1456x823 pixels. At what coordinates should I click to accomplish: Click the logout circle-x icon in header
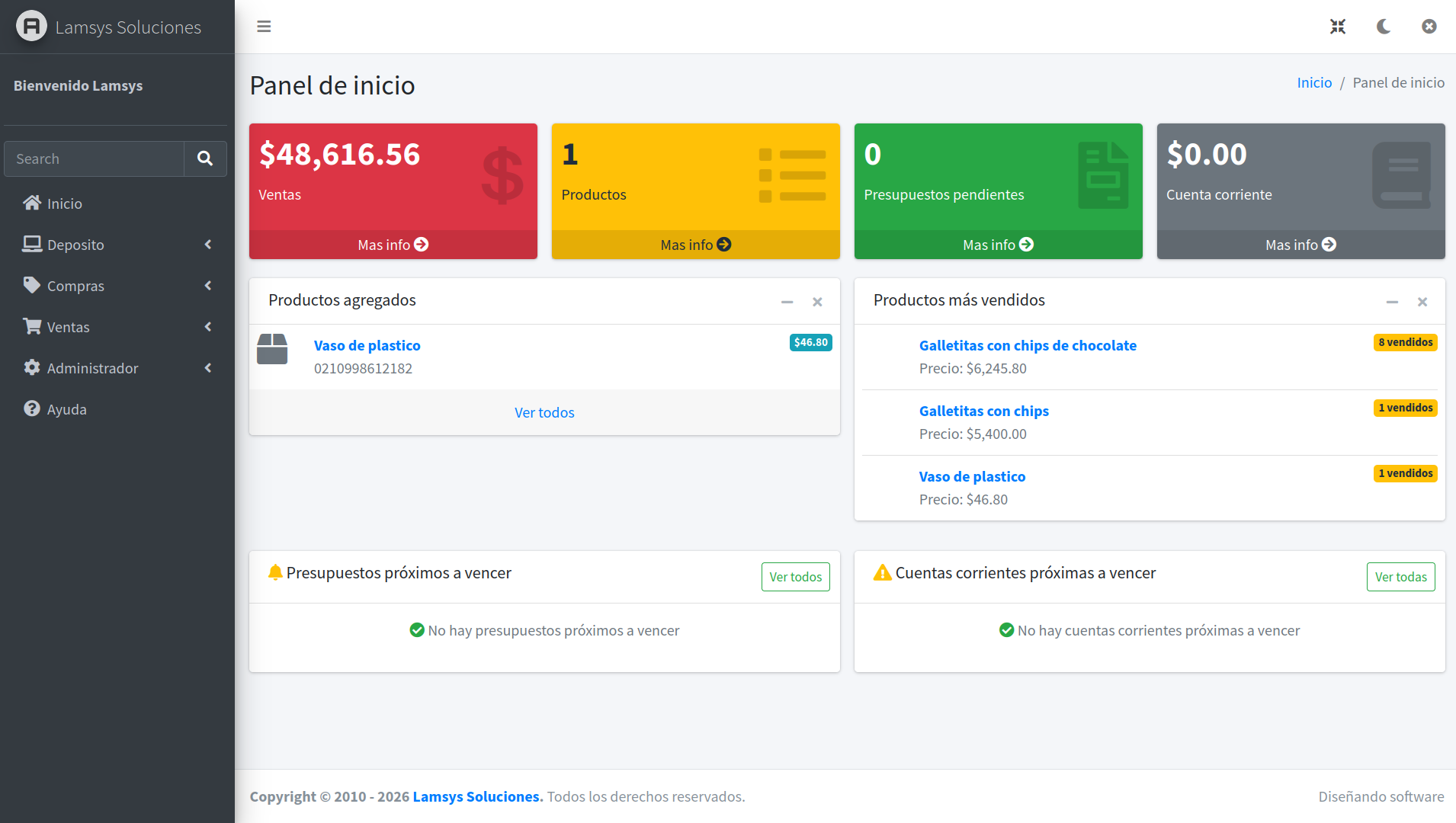(1429, 27)
